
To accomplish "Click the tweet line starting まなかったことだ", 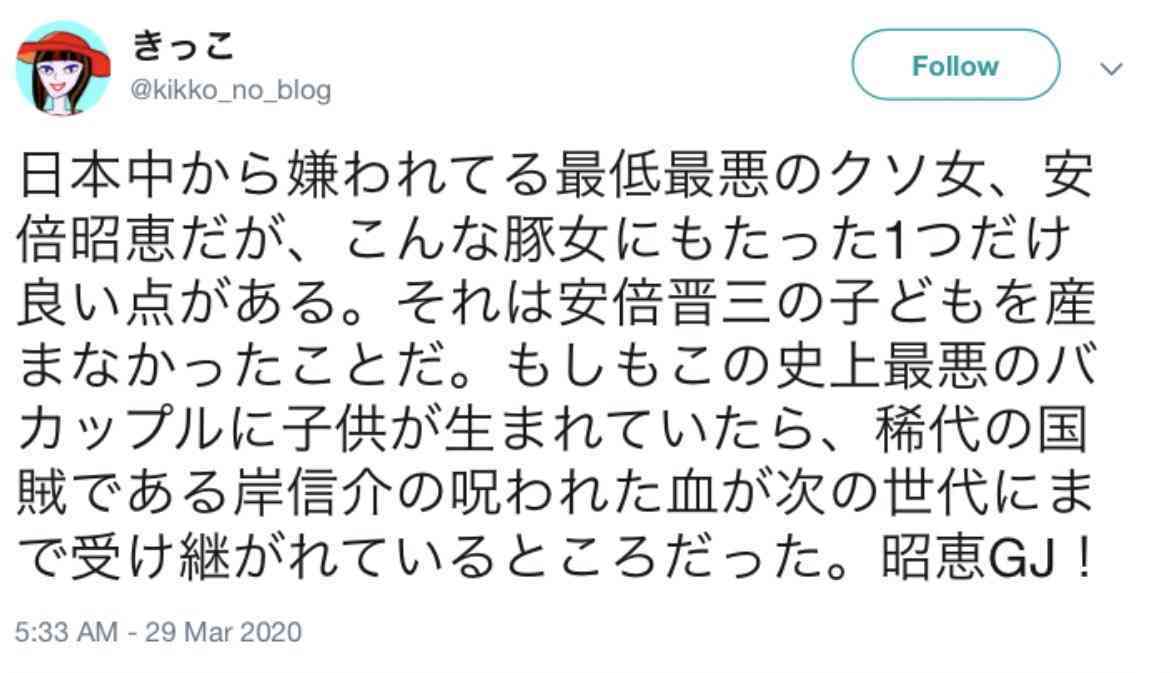I will [x=555, y=369].
